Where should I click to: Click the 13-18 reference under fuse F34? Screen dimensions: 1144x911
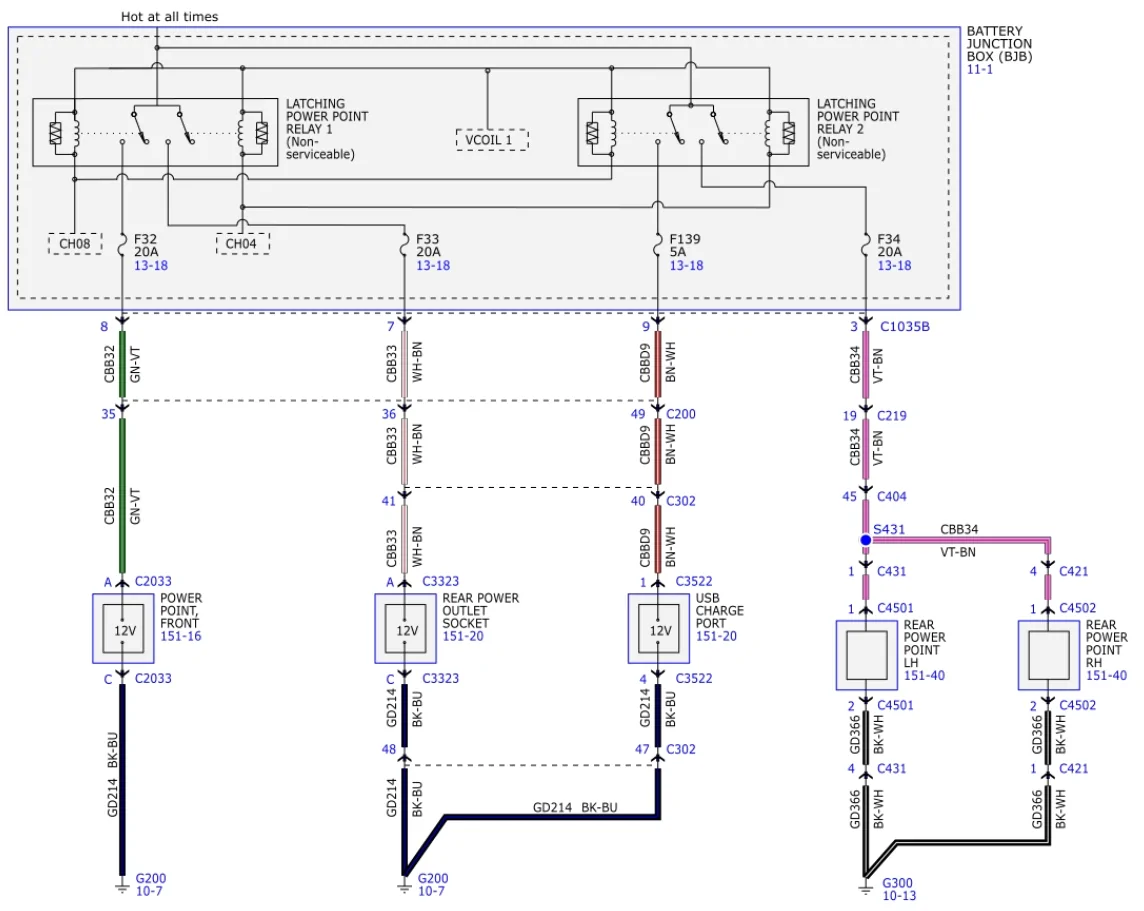(894, 265)
